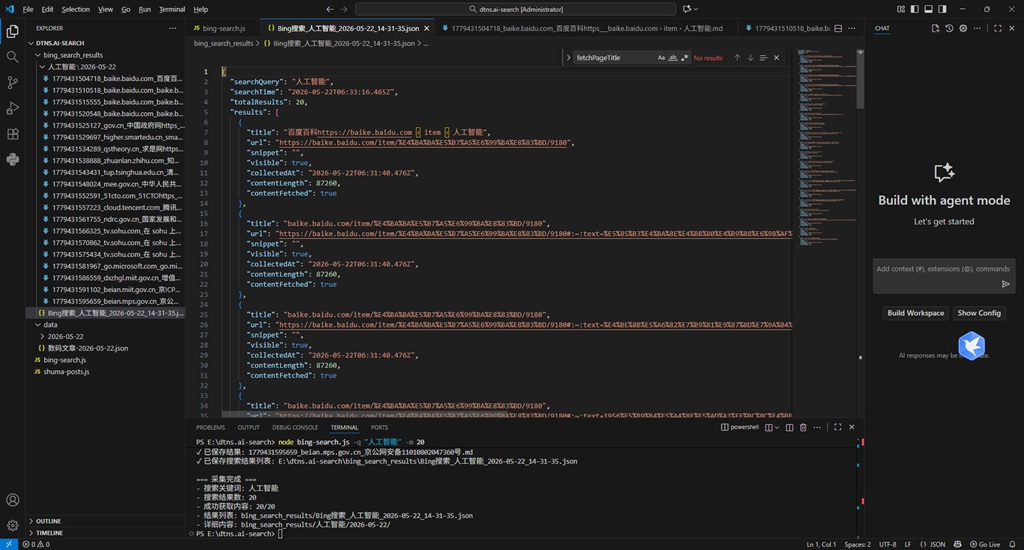Go back with the navigation arrow

tap(329, 9)
